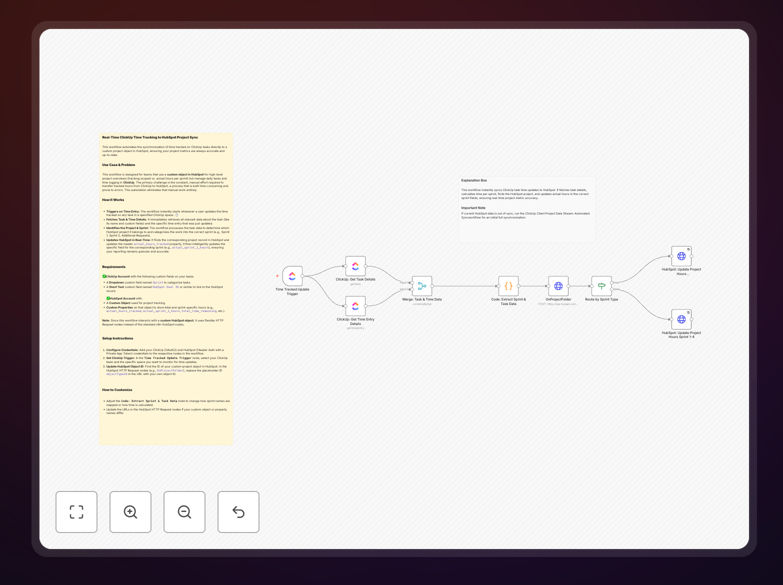Click the Requirements heading in sticky note
Screen dimensions: 783x585
pyautogui.click(x=114, y=267)
